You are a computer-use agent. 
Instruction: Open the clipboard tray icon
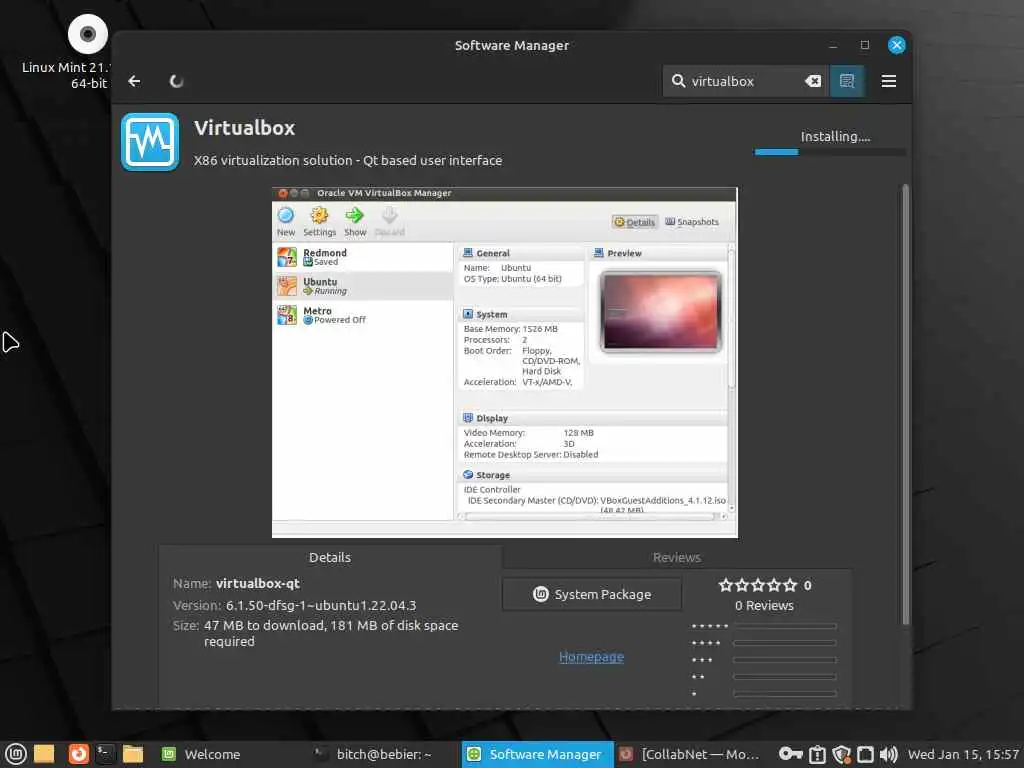coord(817,755)
